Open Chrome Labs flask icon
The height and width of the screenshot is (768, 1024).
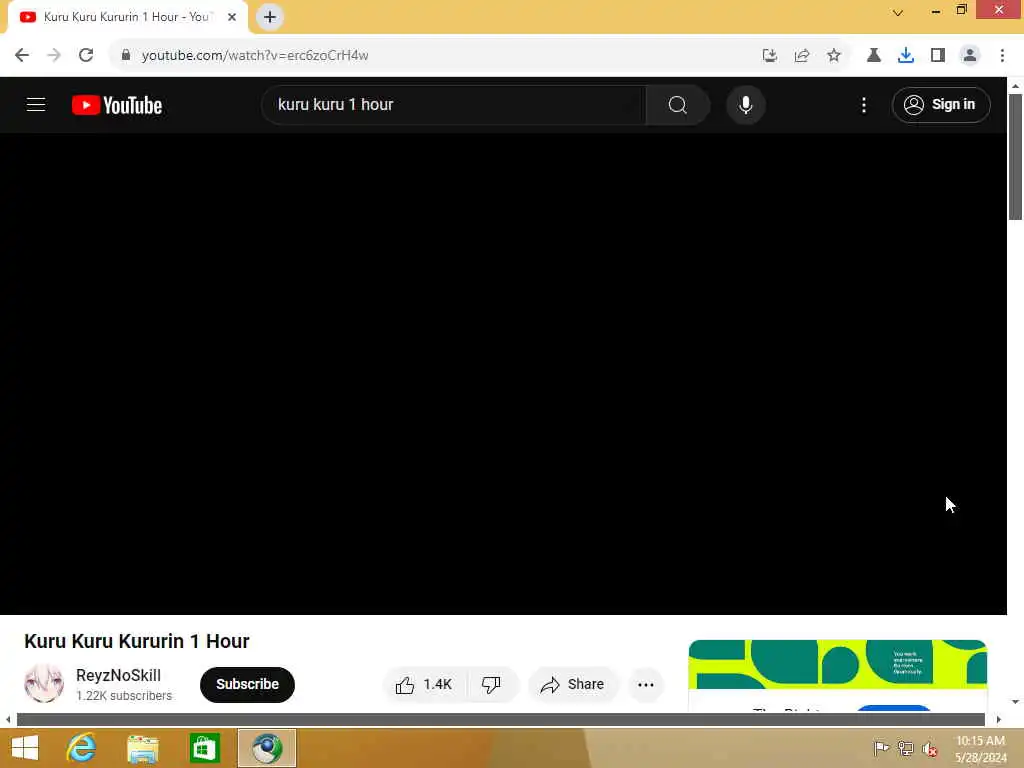click(x=874, y=56)
